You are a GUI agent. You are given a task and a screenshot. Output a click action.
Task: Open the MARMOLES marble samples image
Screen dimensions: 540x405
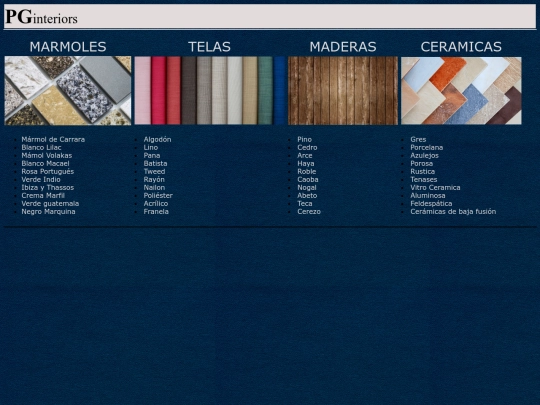(x=68, y=91)
